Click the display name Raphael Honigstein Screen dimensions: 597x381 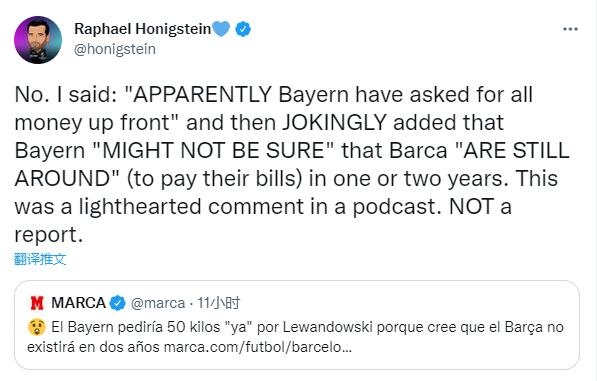tap(142, 29)
